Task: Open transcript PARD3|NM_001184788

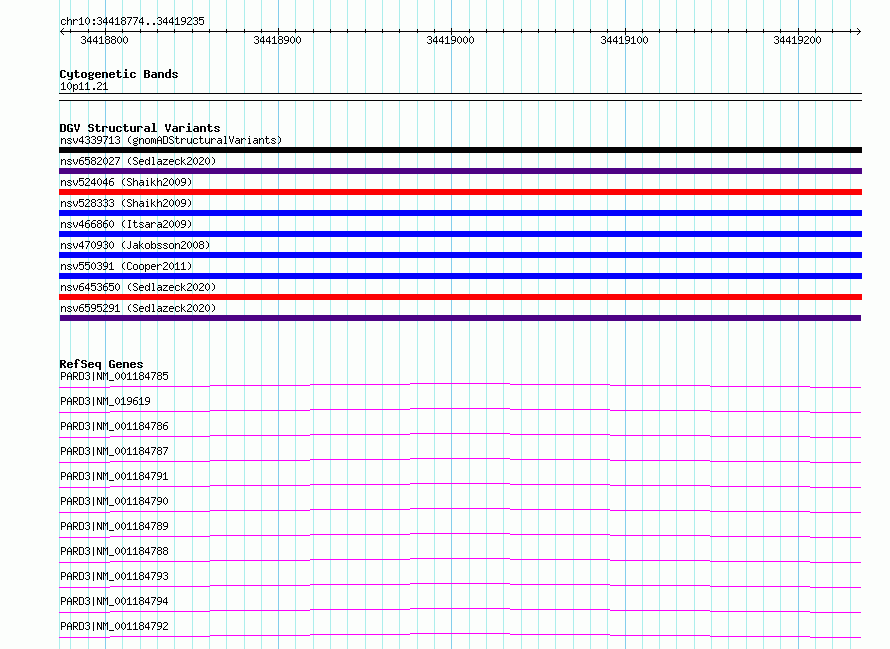Action: pyautogui.click(x=114, y=551)
